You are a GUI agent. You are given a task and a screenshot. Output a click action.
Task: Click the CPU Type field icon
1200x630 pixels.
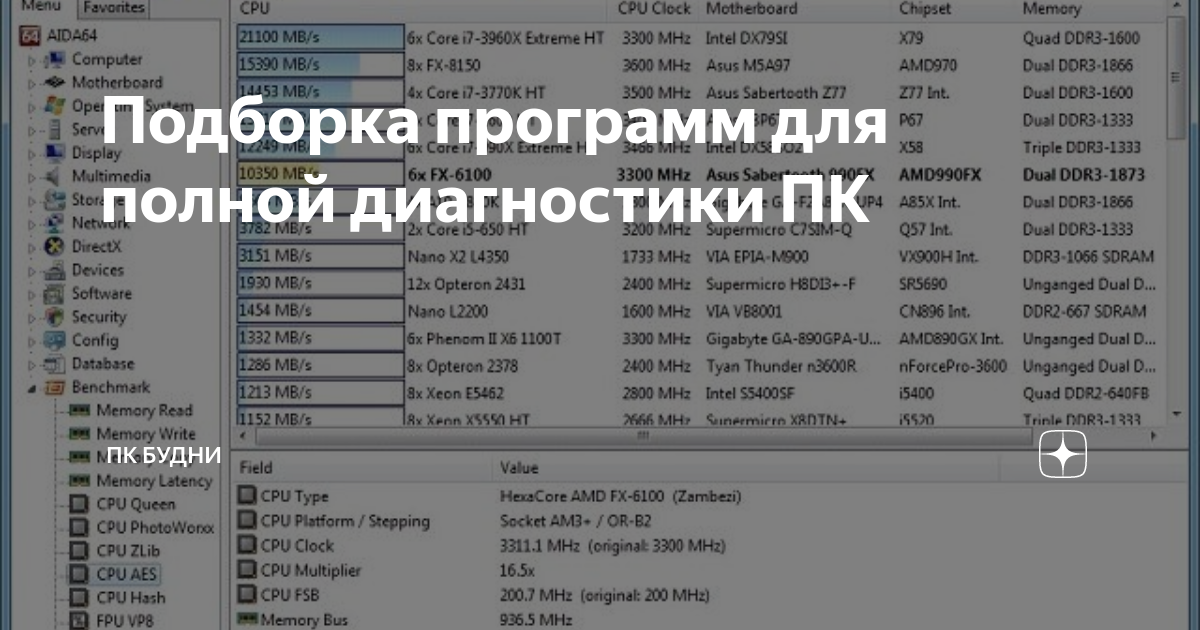point(246,496)
